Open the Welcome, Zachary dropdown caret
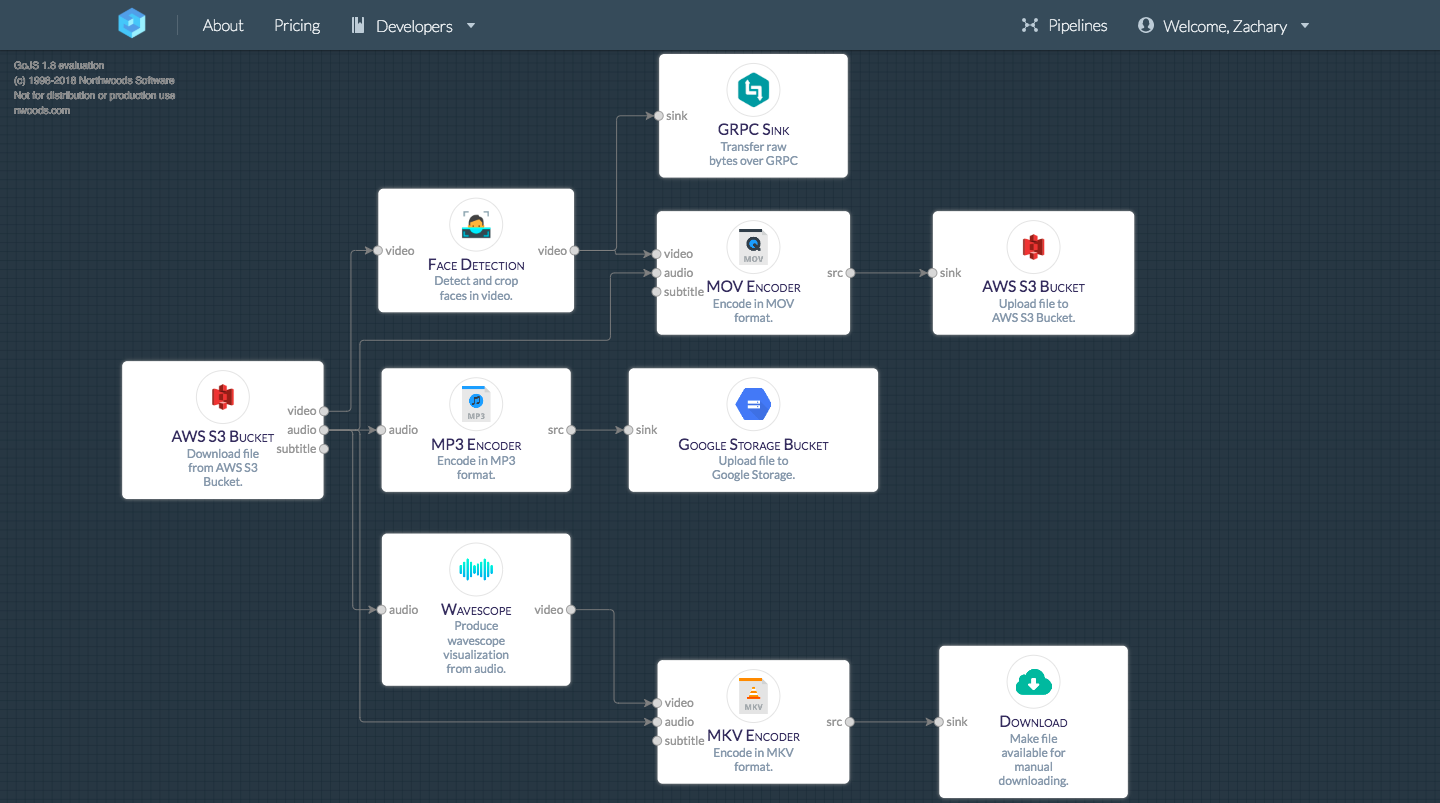The image size is (1440, 803). pos(1305,25)
